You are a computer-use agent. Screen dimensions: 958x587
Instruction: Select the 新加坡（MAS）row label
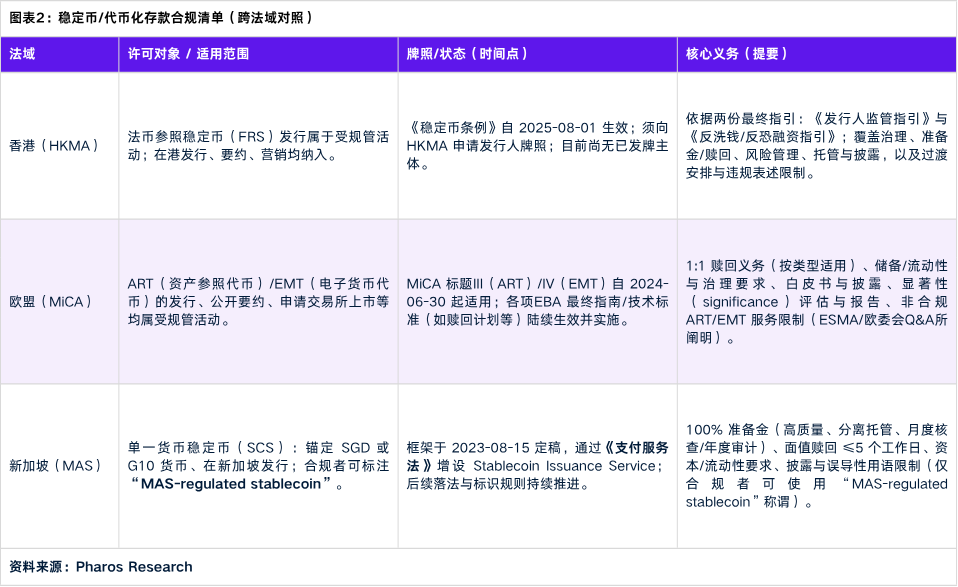[x=55, y=465]
